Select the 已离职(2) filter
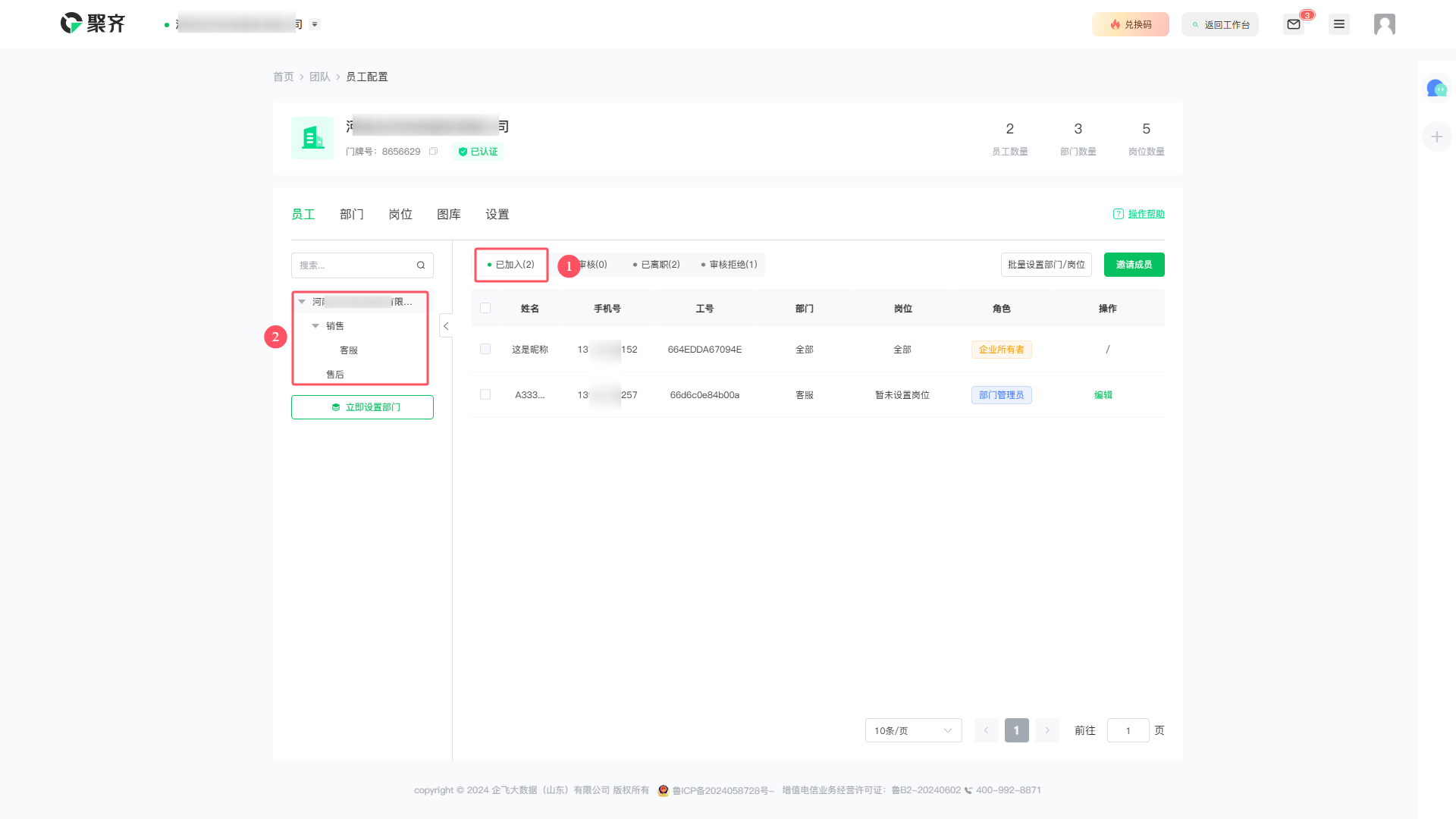Screen dimensions: 1456x819 point(656,265)
